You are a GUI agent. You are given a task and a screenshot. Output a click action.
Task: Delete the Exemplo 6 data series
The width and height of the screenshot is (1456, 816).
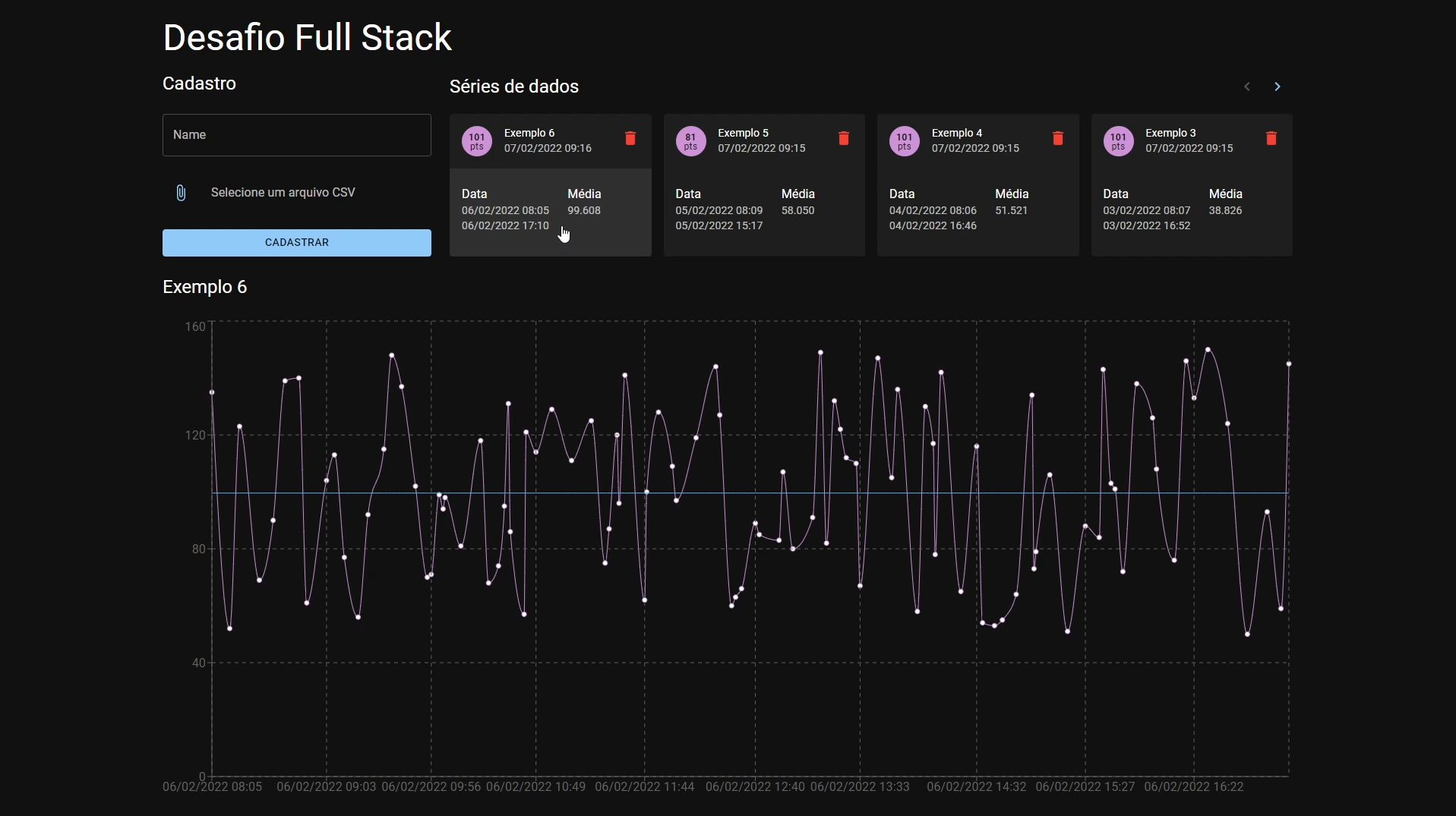(630, 138)
